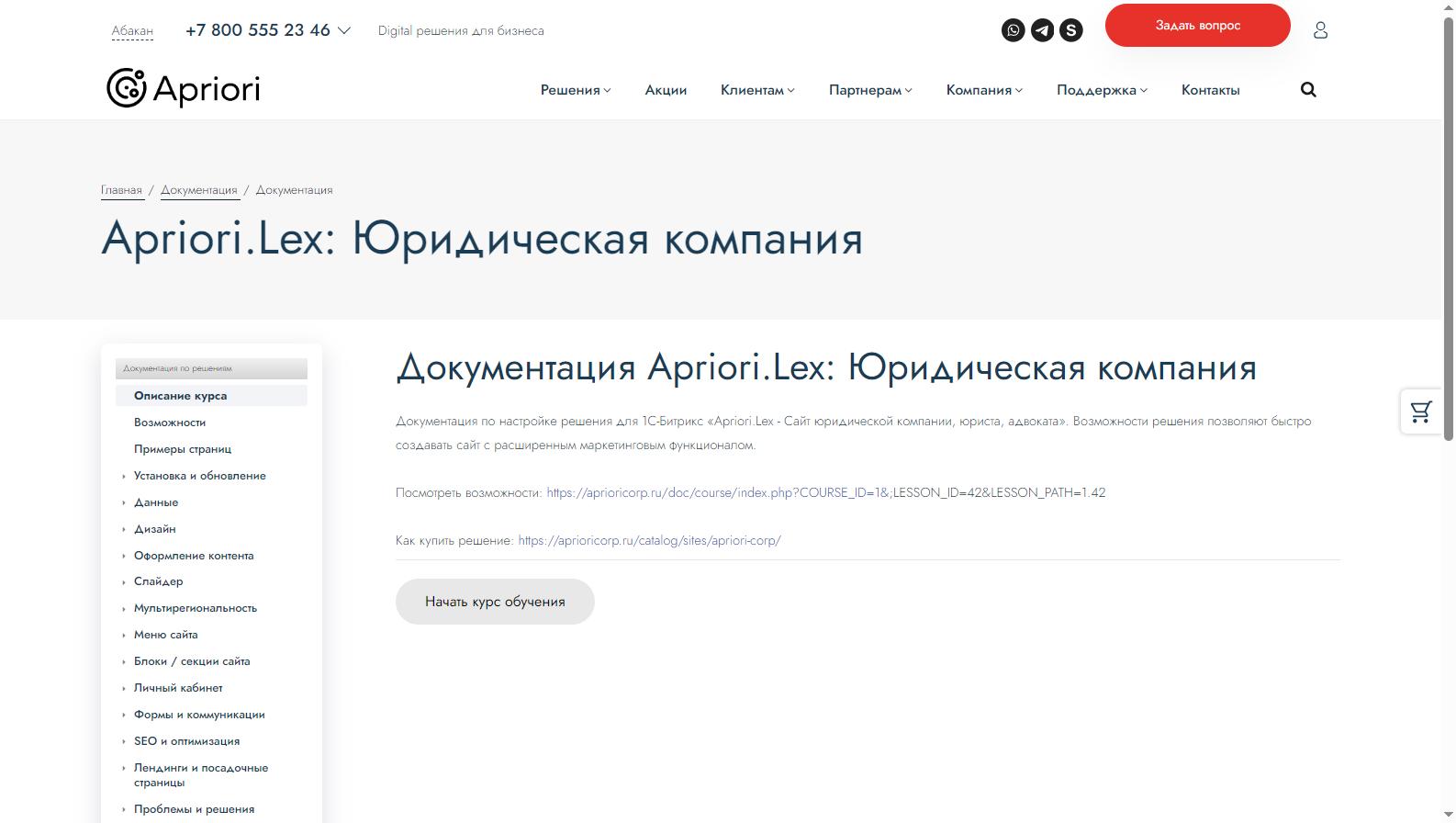Screen dimensions: 1456x823
Task: Go to Главная breadcrumb
Action: click(121, 190)
